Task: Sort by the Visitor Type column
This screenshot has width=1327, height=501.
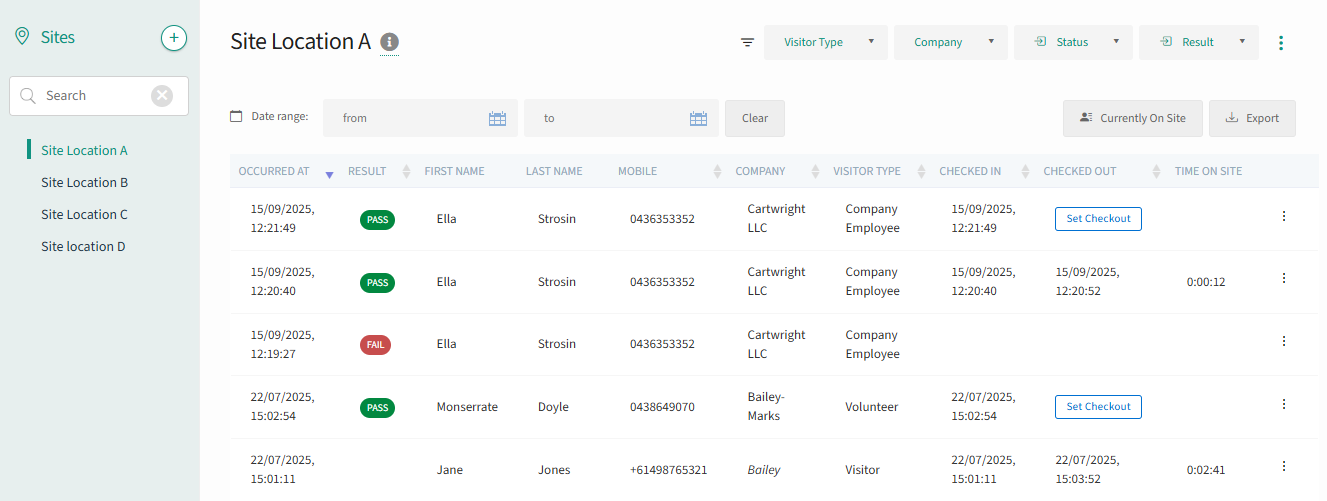Action: click(x=921, y=172)
